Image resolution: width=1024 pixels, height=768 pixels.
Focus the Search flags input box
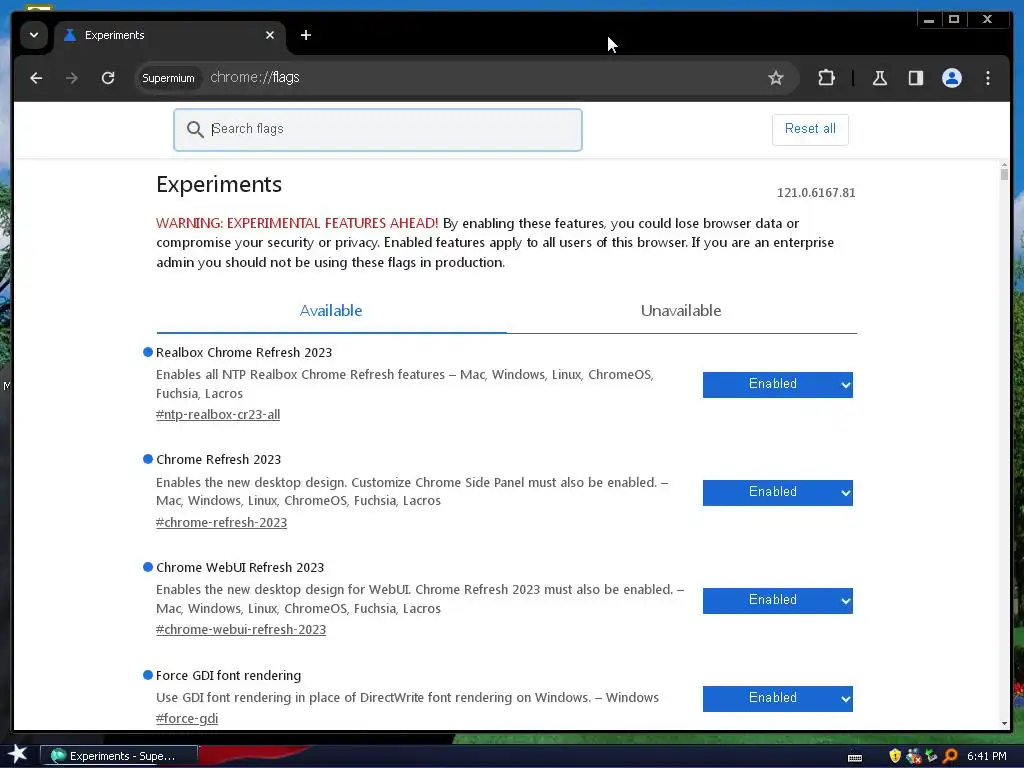pos(377,130)
